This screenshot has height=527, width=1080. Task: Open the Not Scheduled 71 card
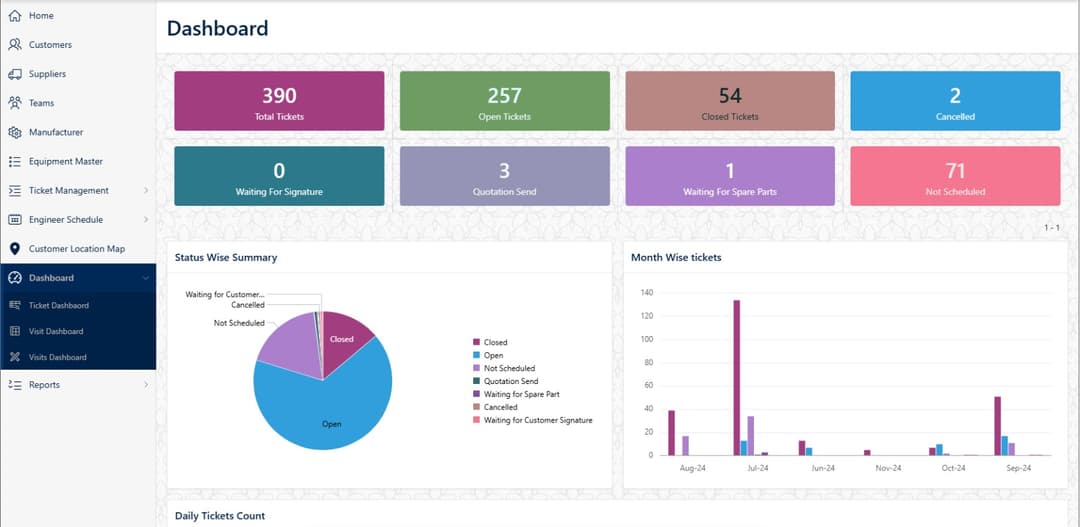click(x=955, y=176)
